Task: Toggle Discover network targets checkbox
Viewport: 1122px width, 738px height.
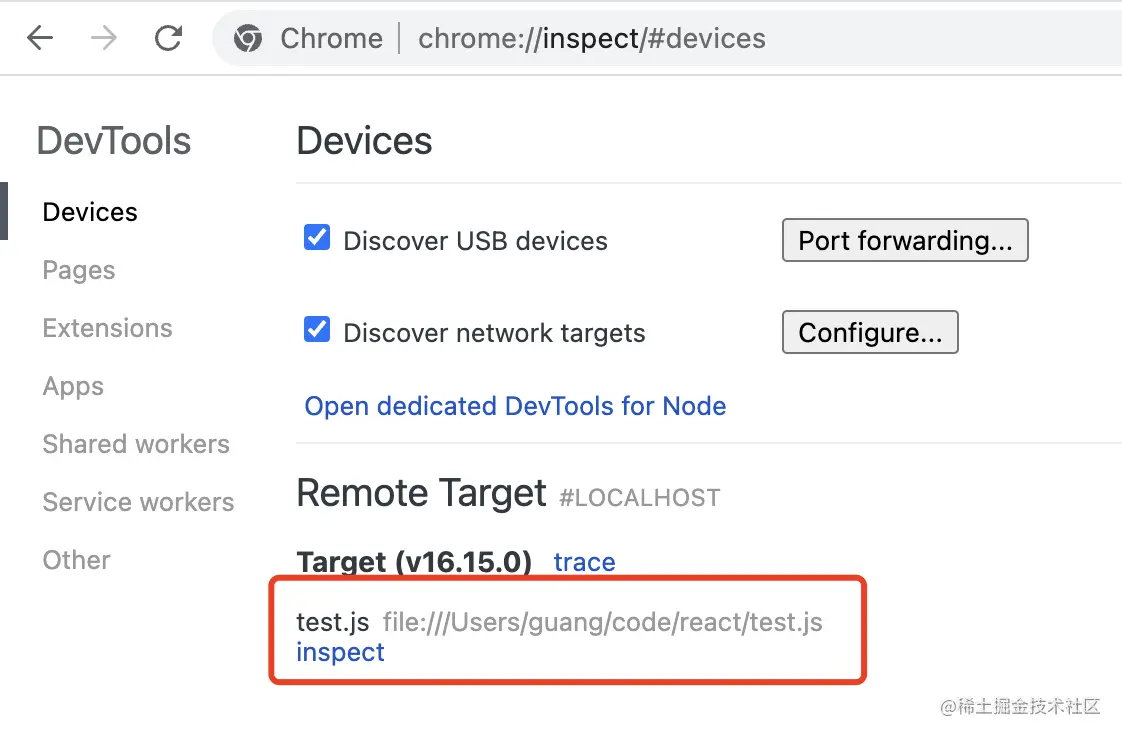Action: [317, 331]
